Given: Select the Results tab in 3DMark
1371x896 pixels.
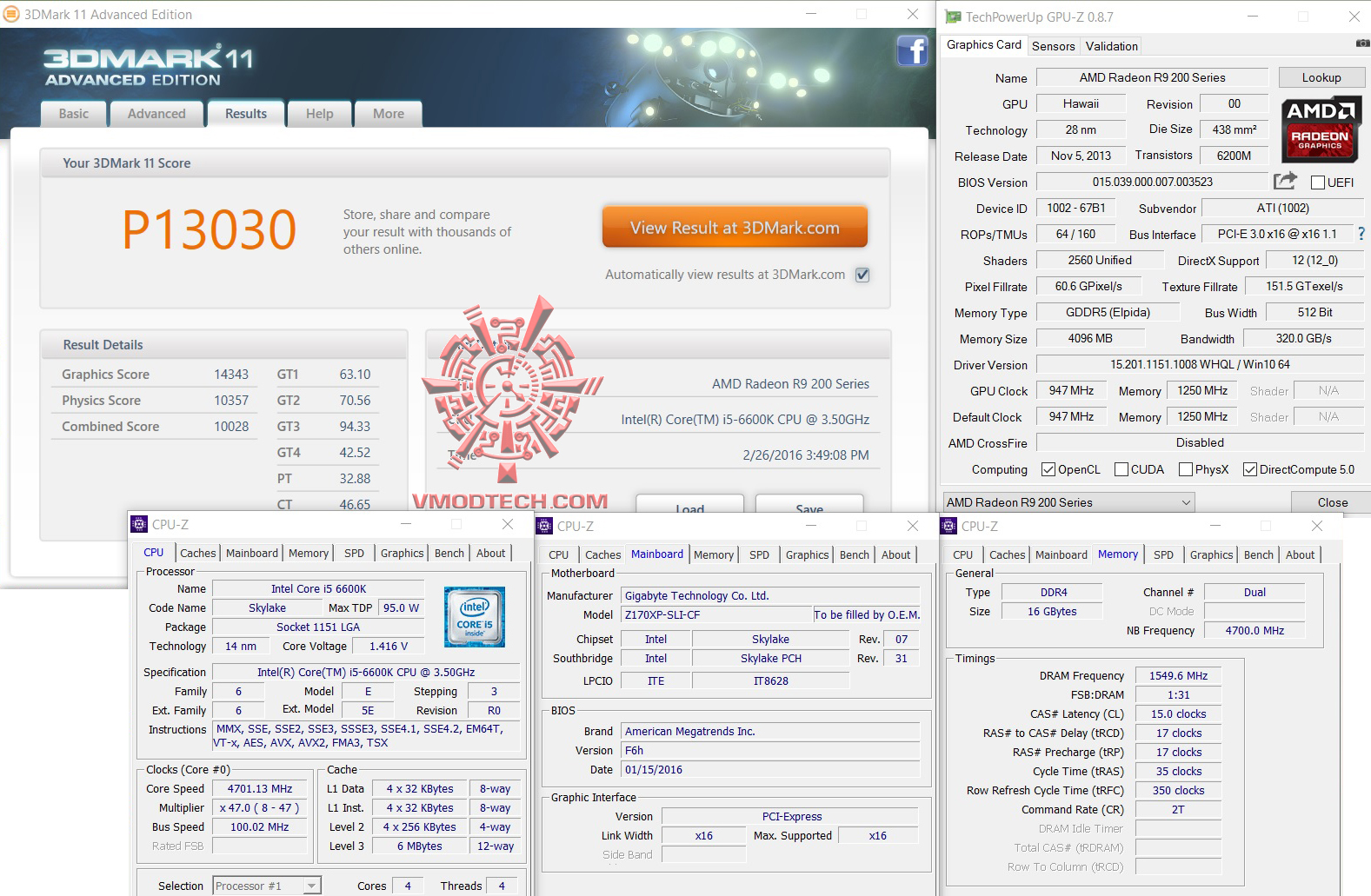Looking at the screenshot, I should point(246,114).
